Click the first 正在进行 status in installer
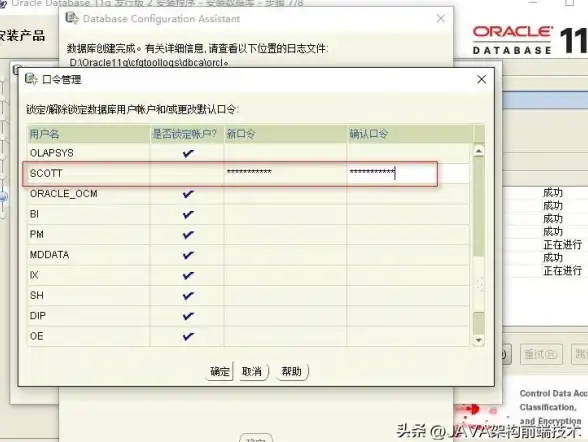 tap(562, 244)
